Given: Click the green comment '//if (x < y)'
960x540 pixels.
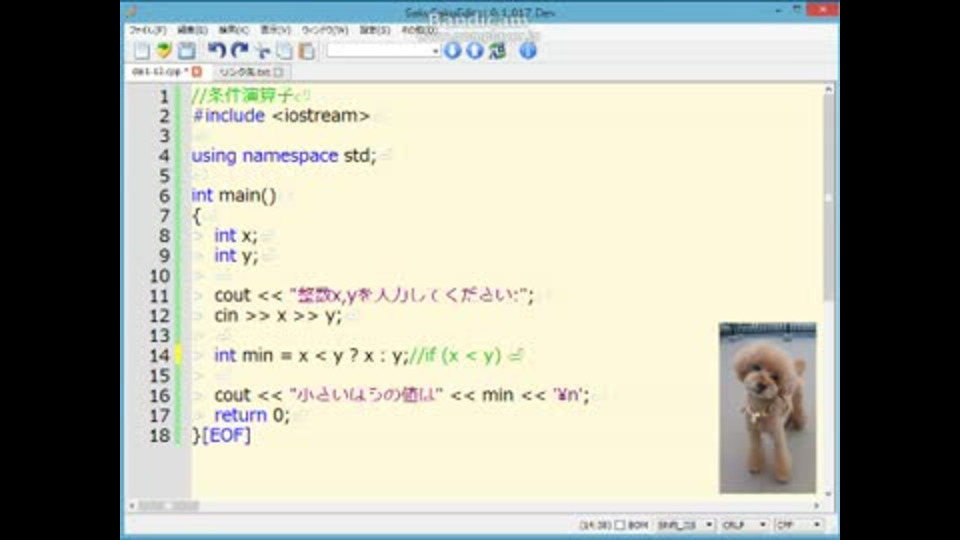Looking at the screenshot, I should pos(455,355).
